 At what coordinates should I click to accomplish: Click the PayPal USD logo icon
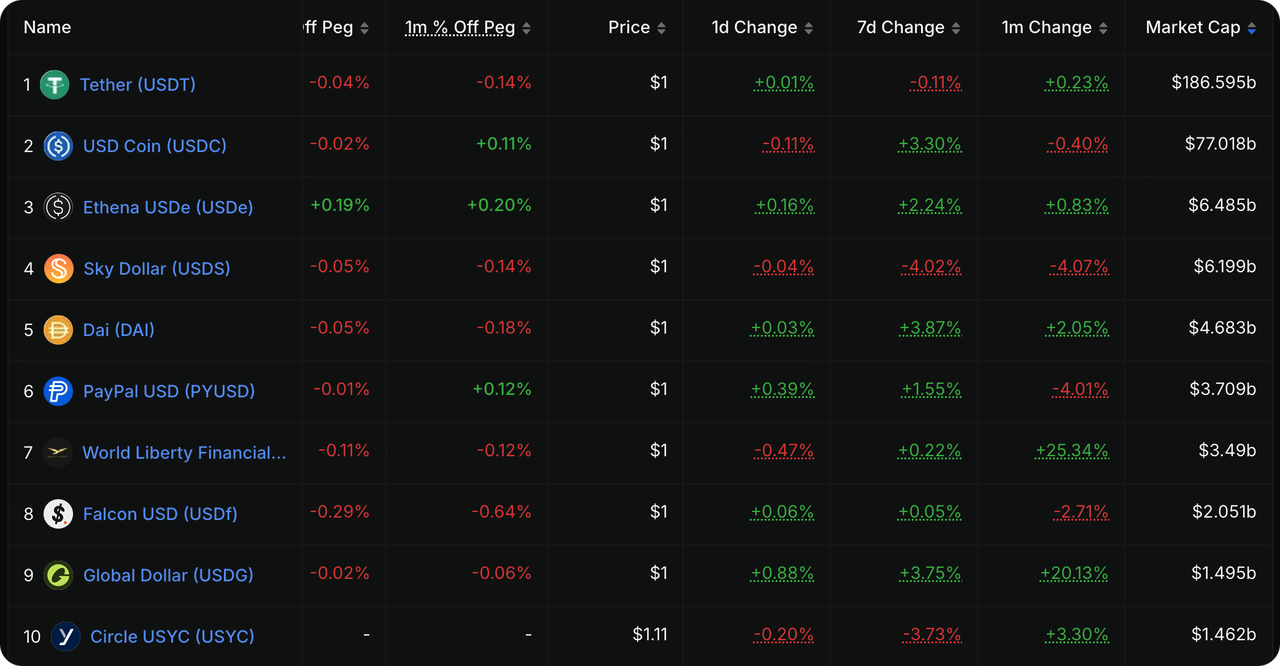coord(58,391)
